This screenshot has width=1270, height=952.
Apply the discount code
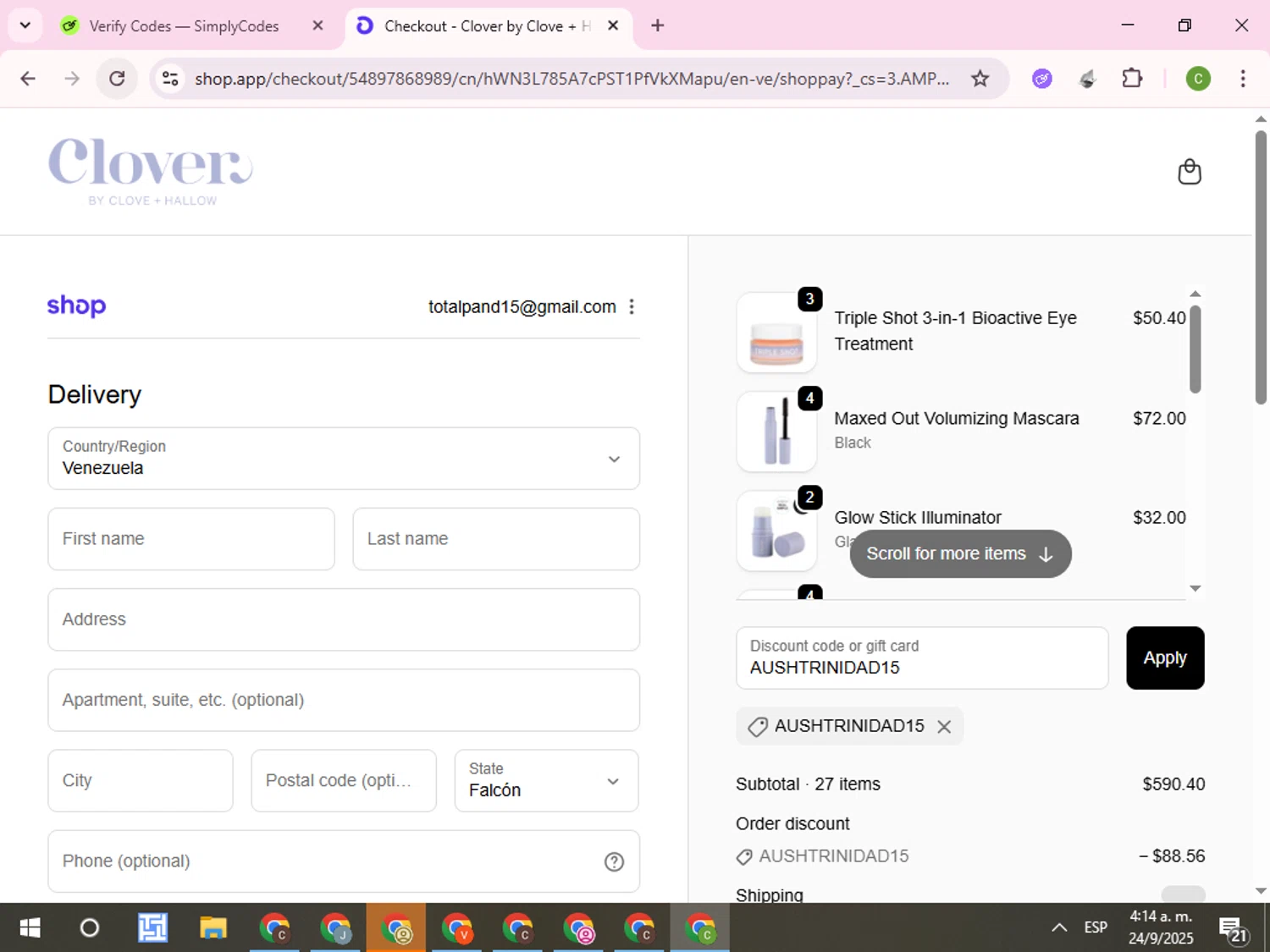coord(1165,658)
